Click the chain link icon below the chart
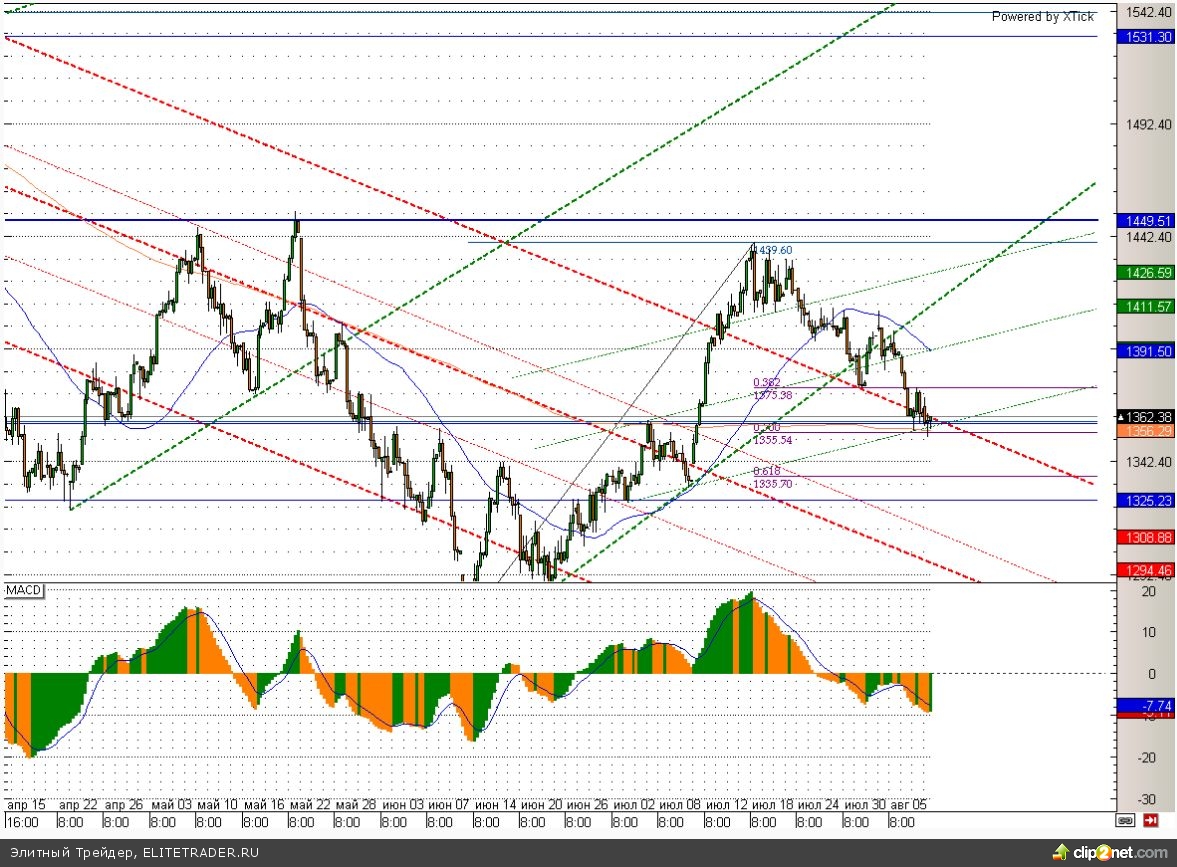The image size is (1177, 867). coord(1125,821)
